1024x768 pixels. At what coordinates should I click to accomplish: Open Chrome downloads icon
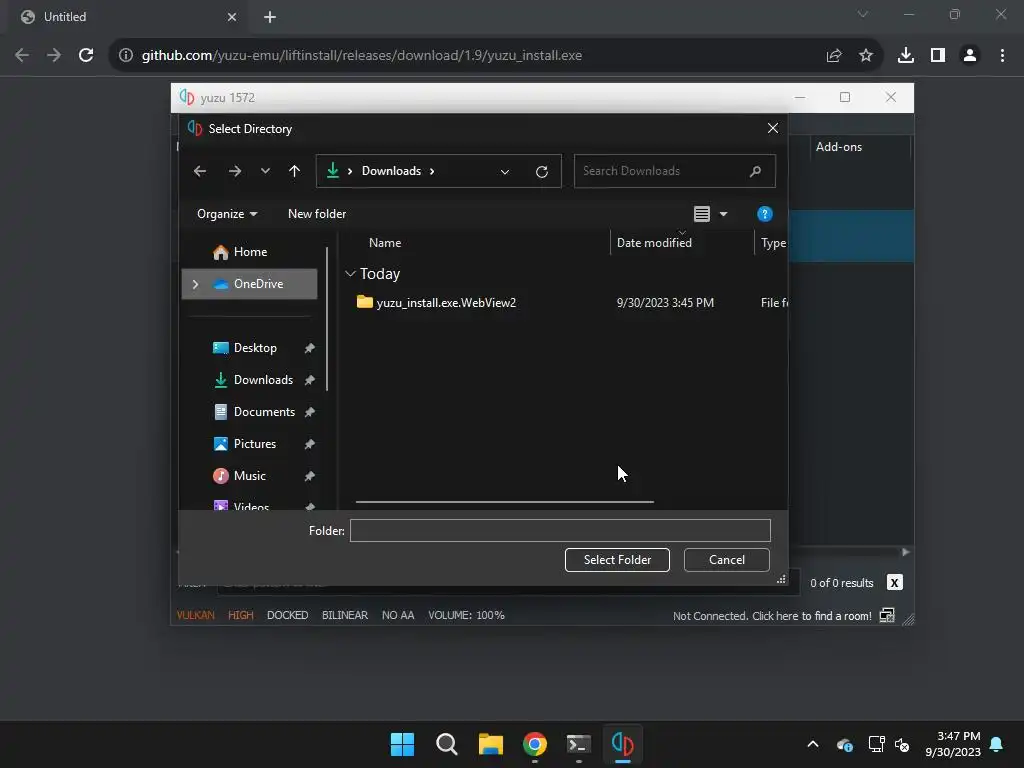click(906, 56)
